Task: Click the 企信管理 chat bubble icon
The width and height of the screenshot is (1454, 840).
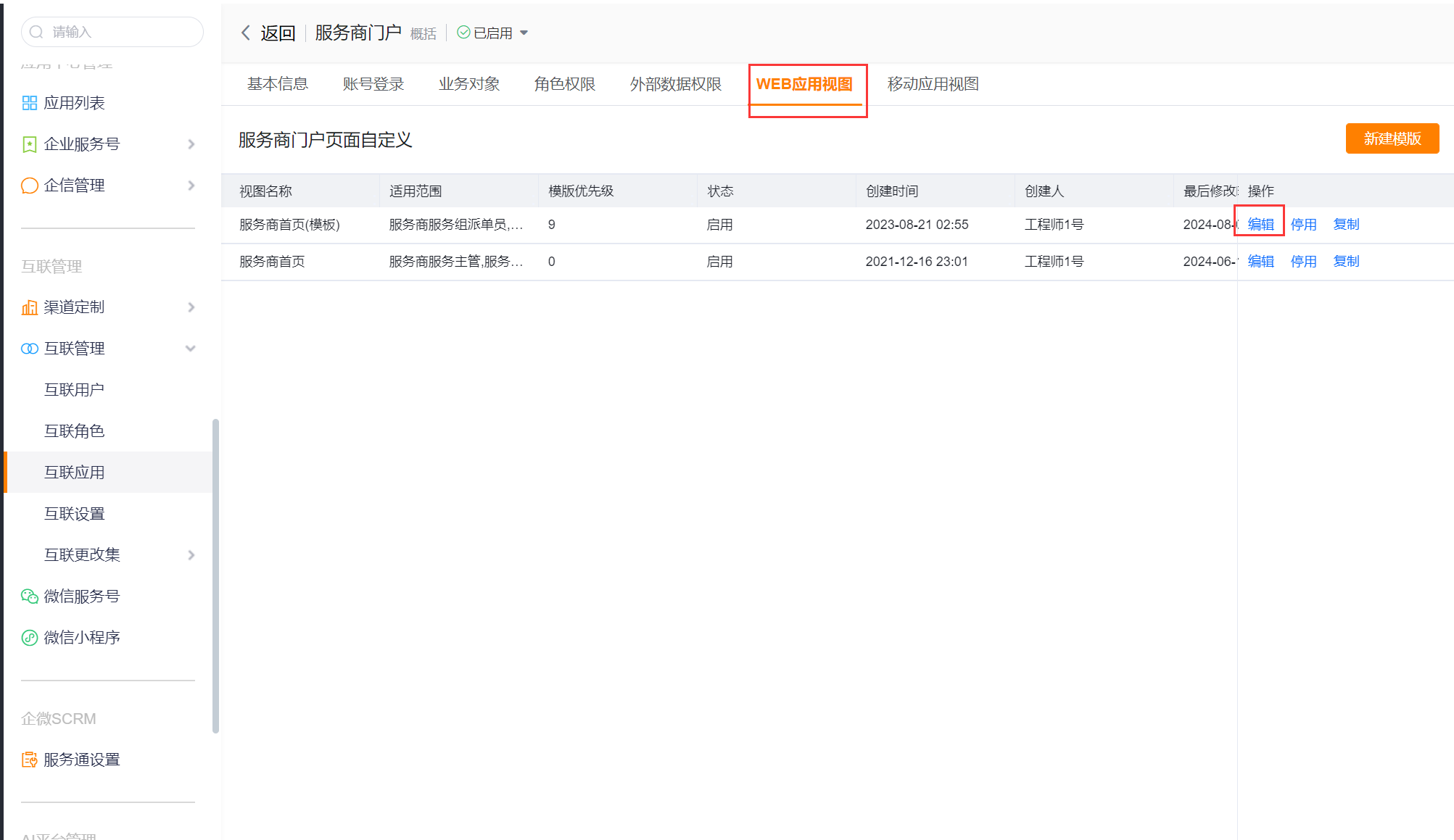Action: coord(29,186)
